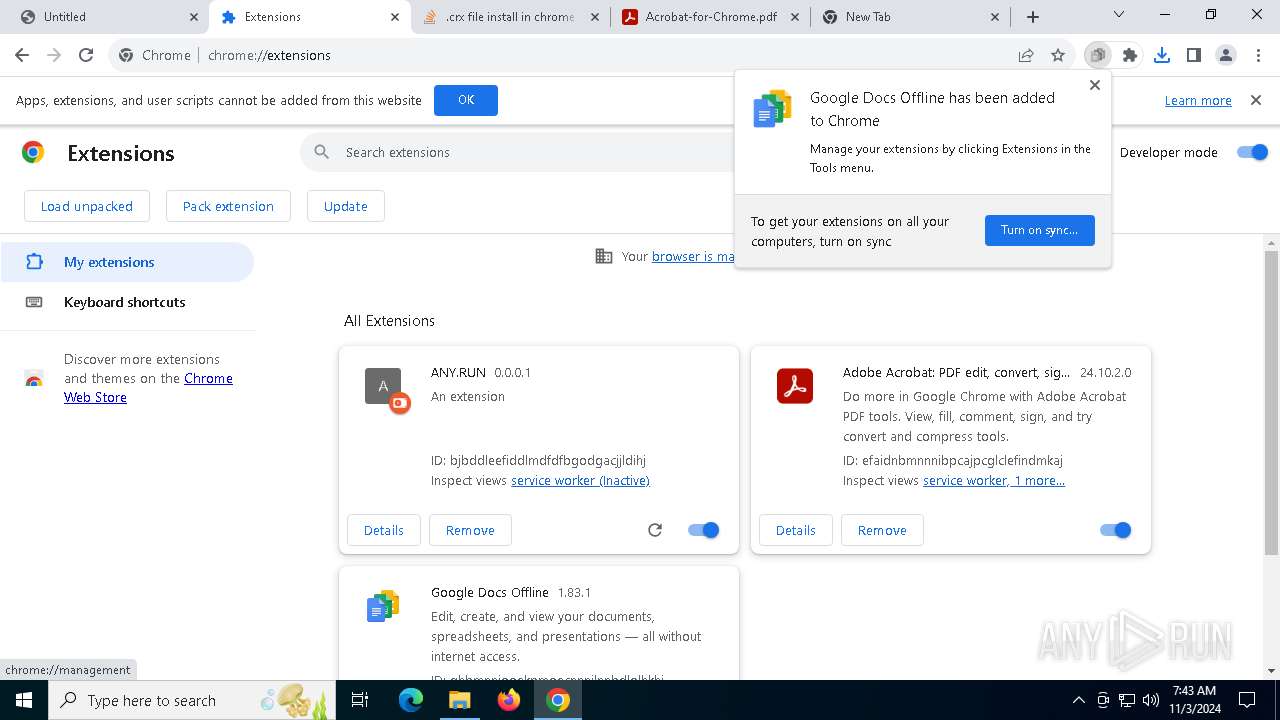Click the ANY.RUN extension ID text
The width and height of the screenshot is (1280, 720).
pyautogui.click(x=538, y=461)
